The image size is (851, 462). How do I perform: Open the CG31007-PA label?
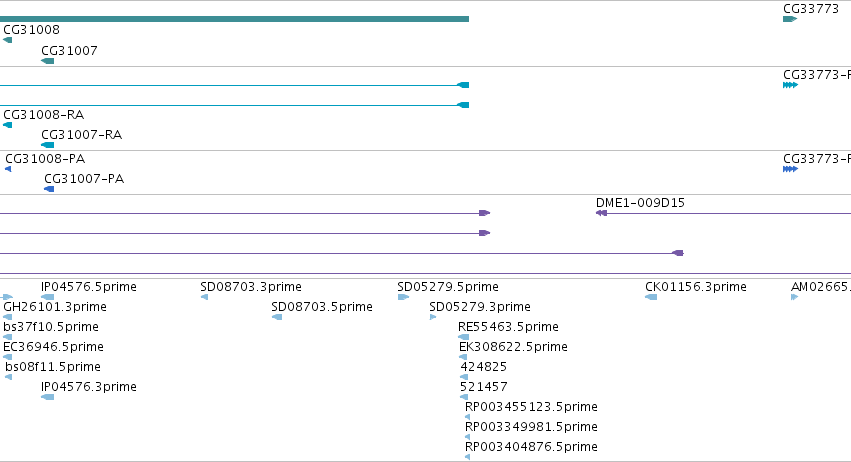click(x=84, y=179)
